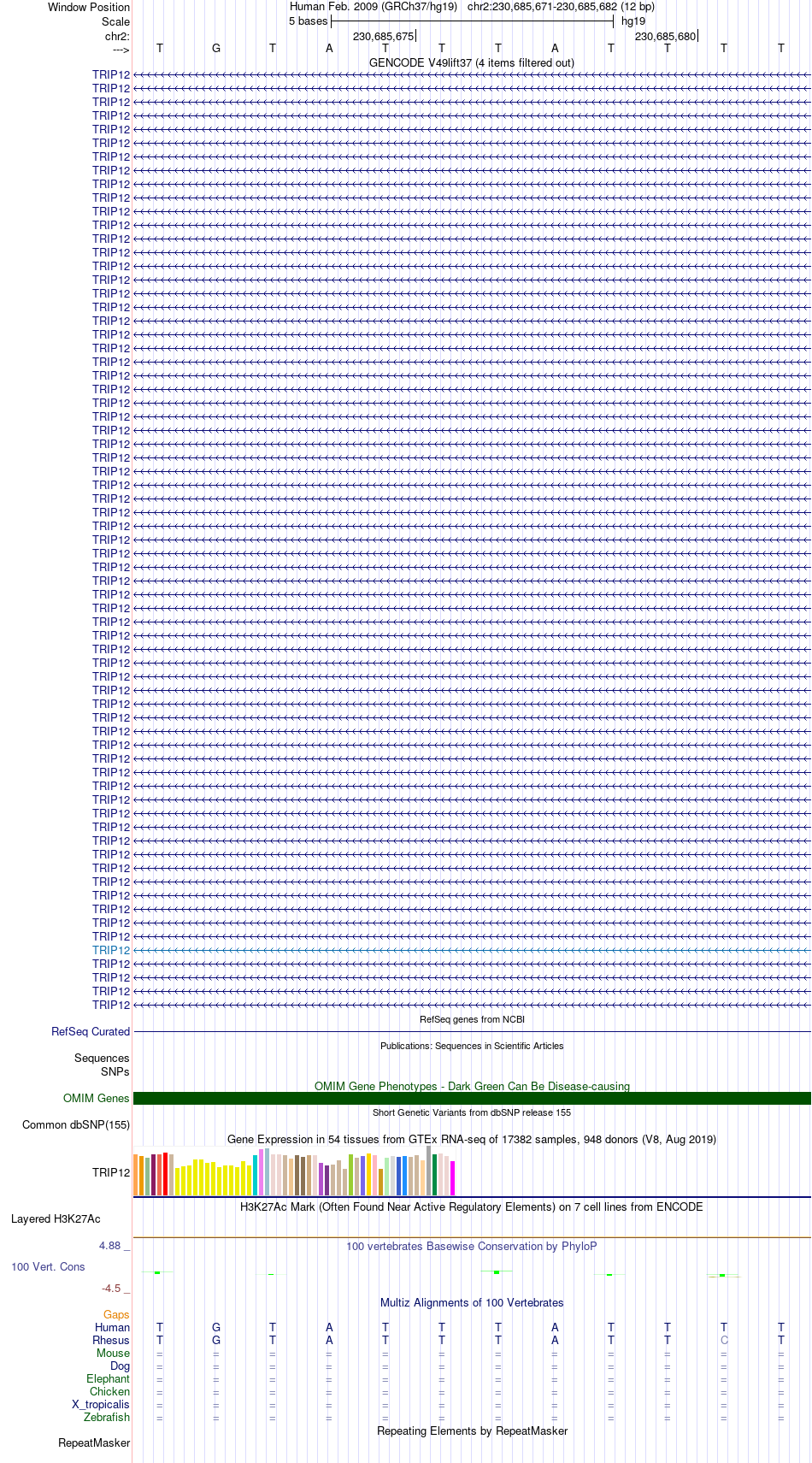This screenshot has width=812, height=1463.
Task: Click the ---> sequence direction arrow
Action: tap(121, 49)
